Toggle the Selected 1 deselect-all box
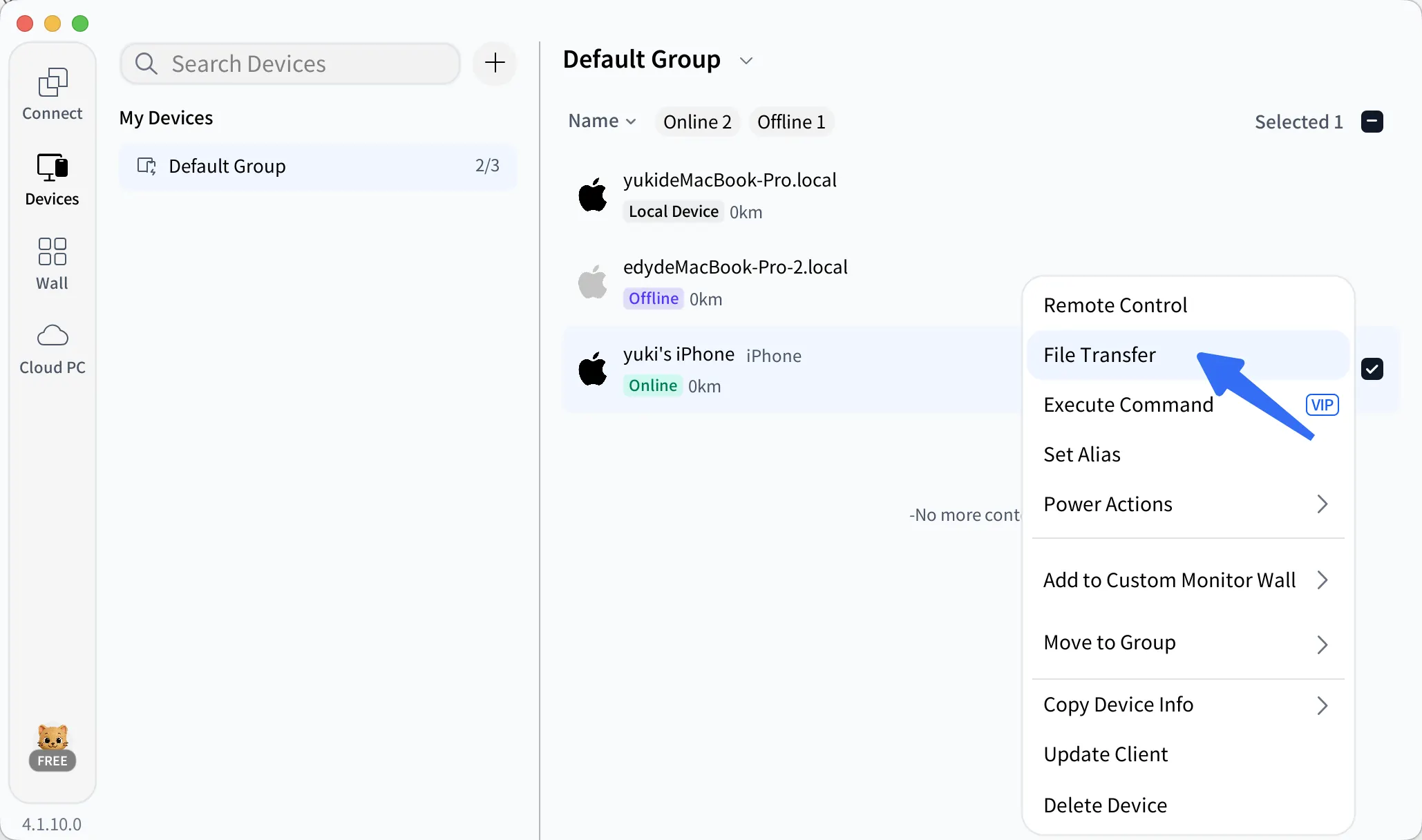This screenshot has width=1422, height=840. (1372, 122)
